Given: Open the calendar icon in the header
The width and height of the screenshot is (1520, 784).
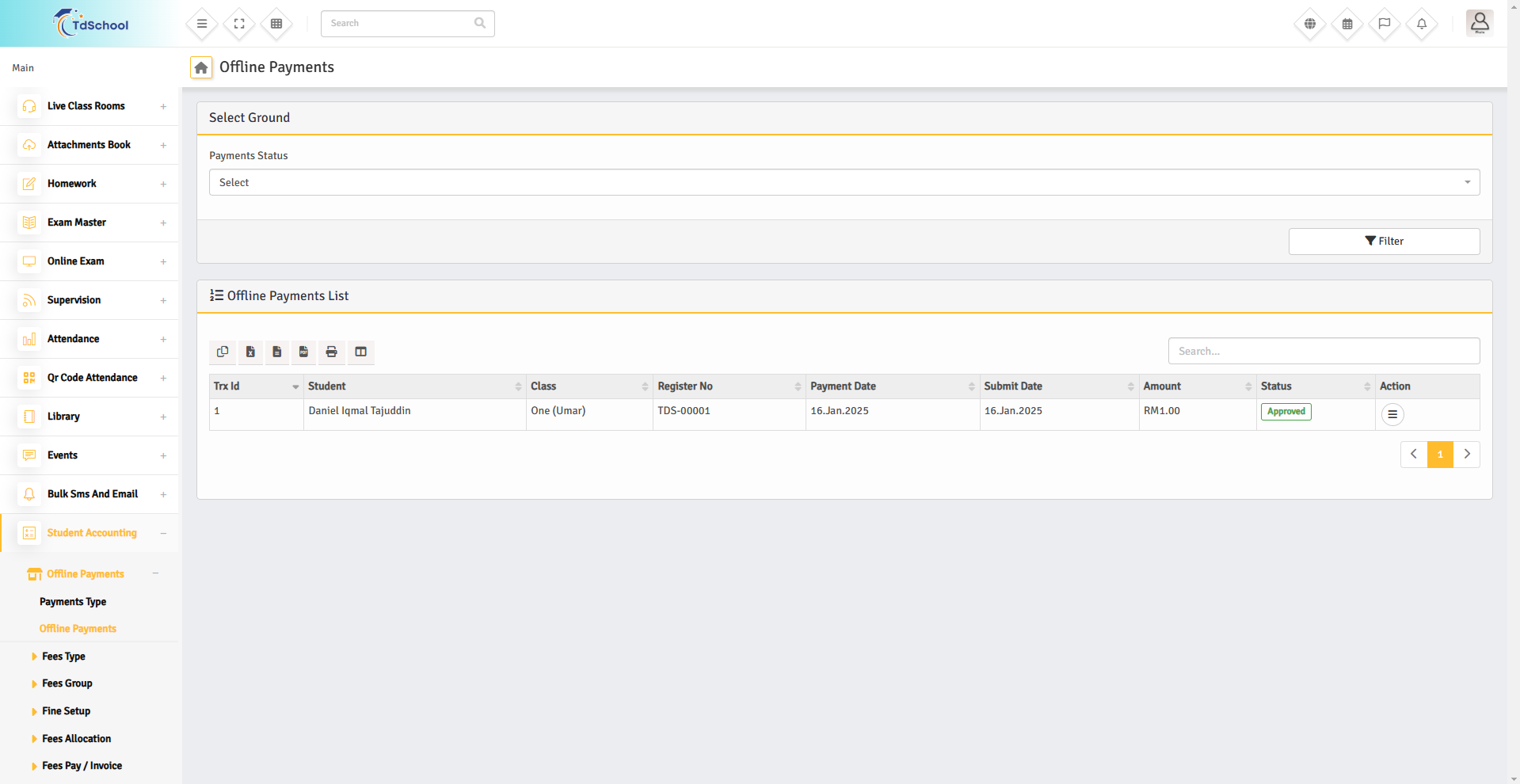Looking at the screenshot, I should pos(1347,24).
